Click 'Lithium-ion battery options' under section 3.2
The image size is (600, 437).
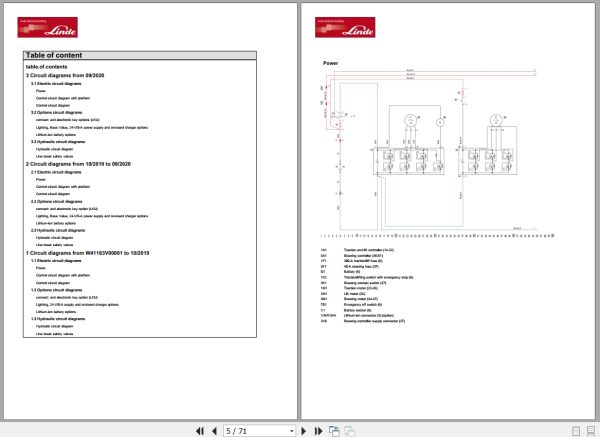[x=56, y=135]
